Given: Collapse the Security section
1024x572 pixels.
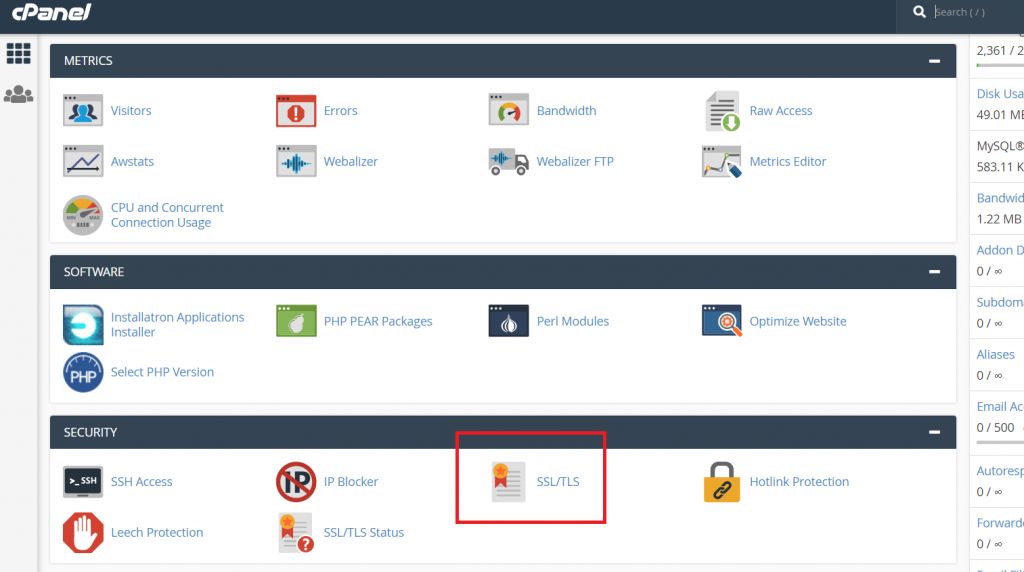Looking at the screenshot, I should coord(935,432).
